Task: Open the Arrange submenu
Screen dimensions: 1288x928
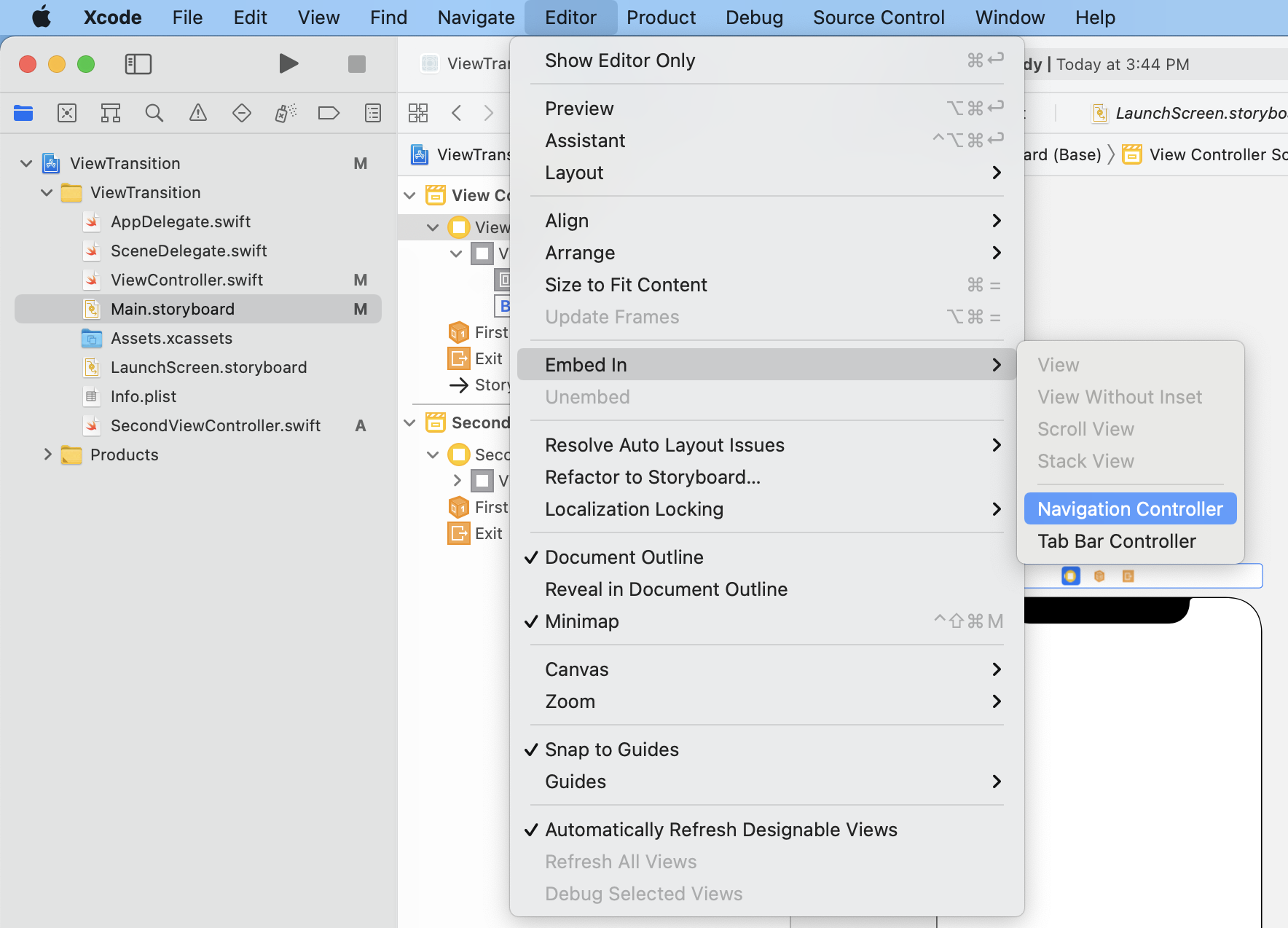Action: (766, 253)
